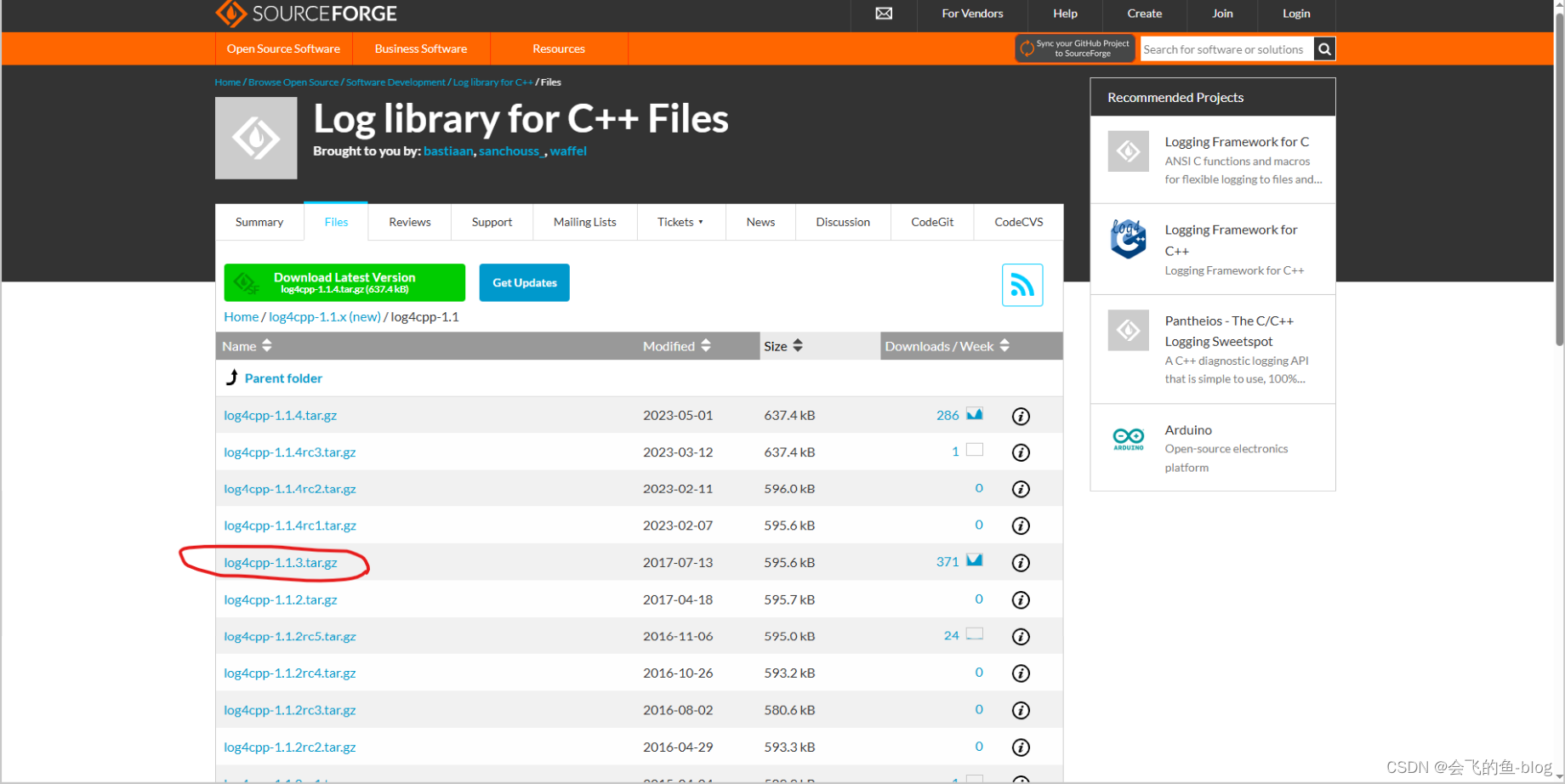This screenshot has height=784, width=1565.
Task: Show info for log4cpp-1.1.4rc1.tar.gz
Action: tap(1021, 526)
